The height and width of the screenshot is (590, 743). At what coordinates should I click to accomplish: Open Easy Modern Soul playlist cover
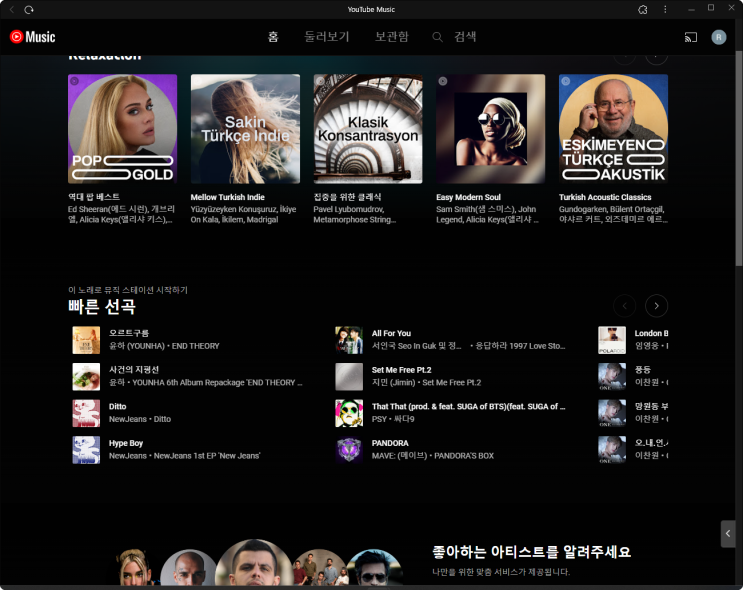click(x=490, y=128)
